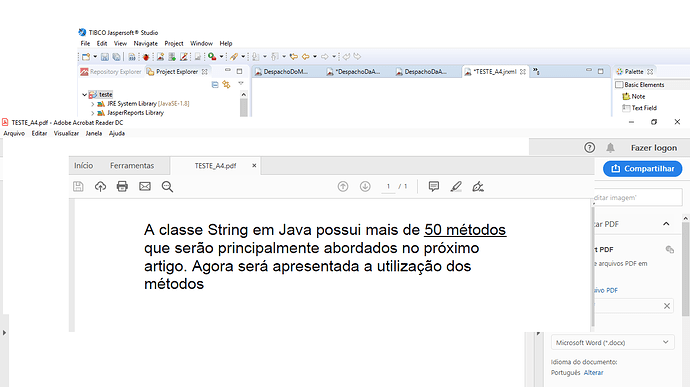This screenshot has width=690, height=387.
Task: Upload file with the cloud arrow icon
Action: coord(100,187)
